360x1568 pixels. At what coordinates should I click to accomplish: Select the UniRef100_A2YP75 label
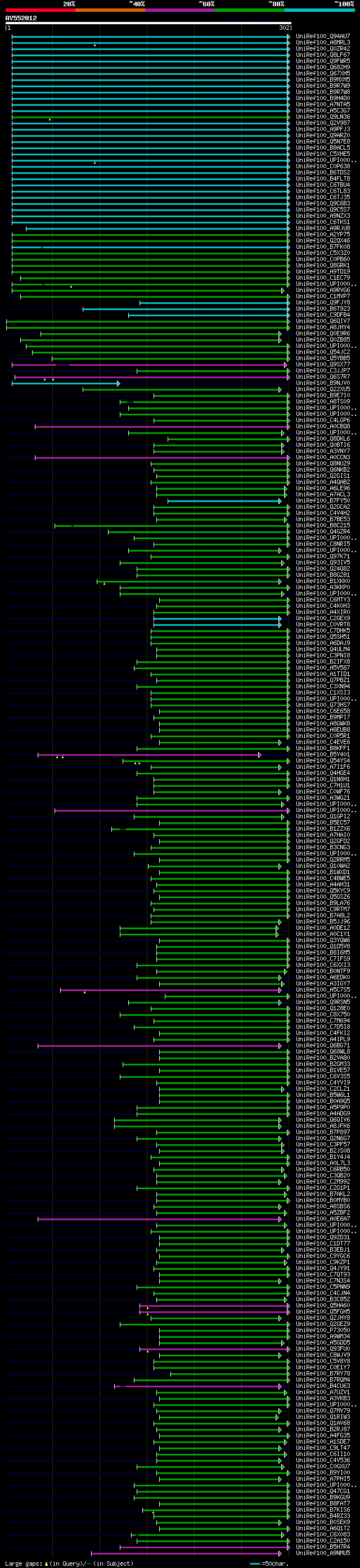tap(323, 234)
